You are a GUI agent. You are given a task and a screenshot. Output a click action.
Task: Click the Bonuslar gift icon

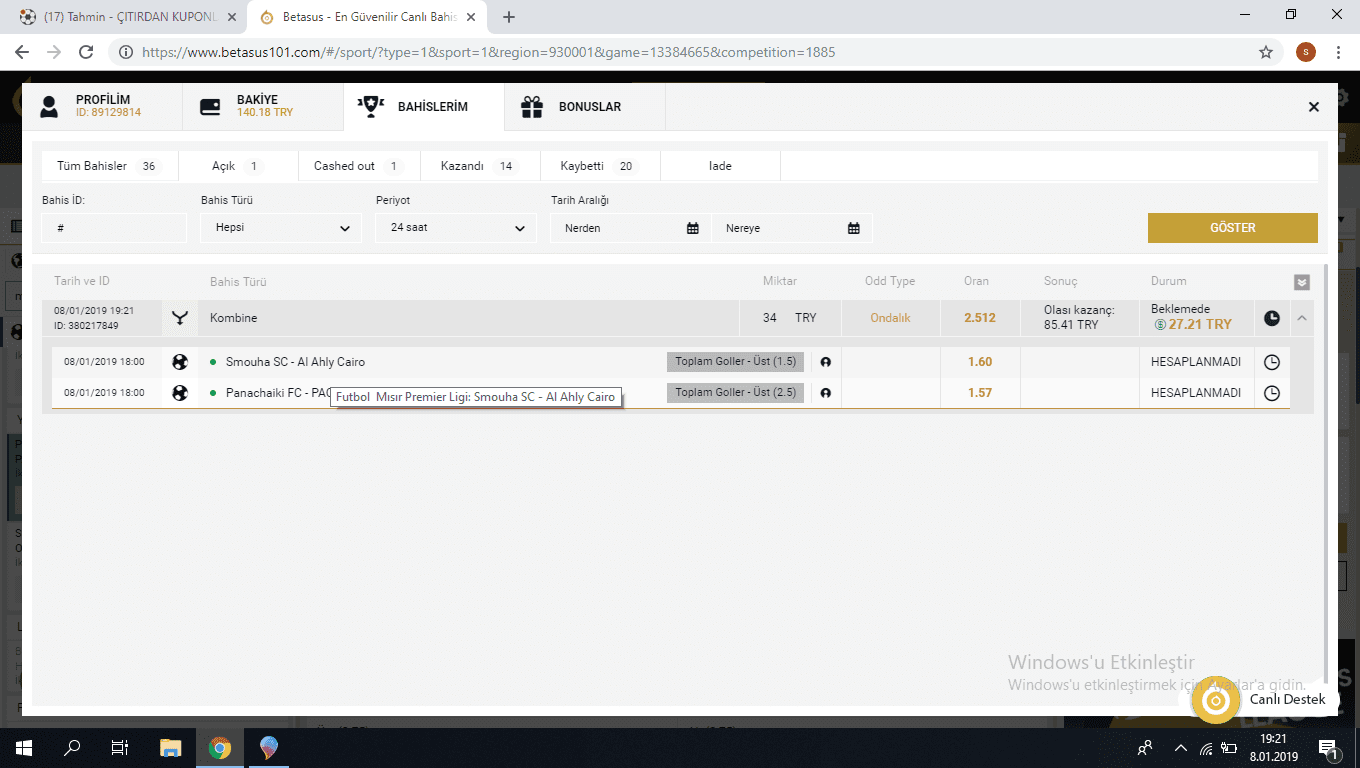[x=532, y=107]
